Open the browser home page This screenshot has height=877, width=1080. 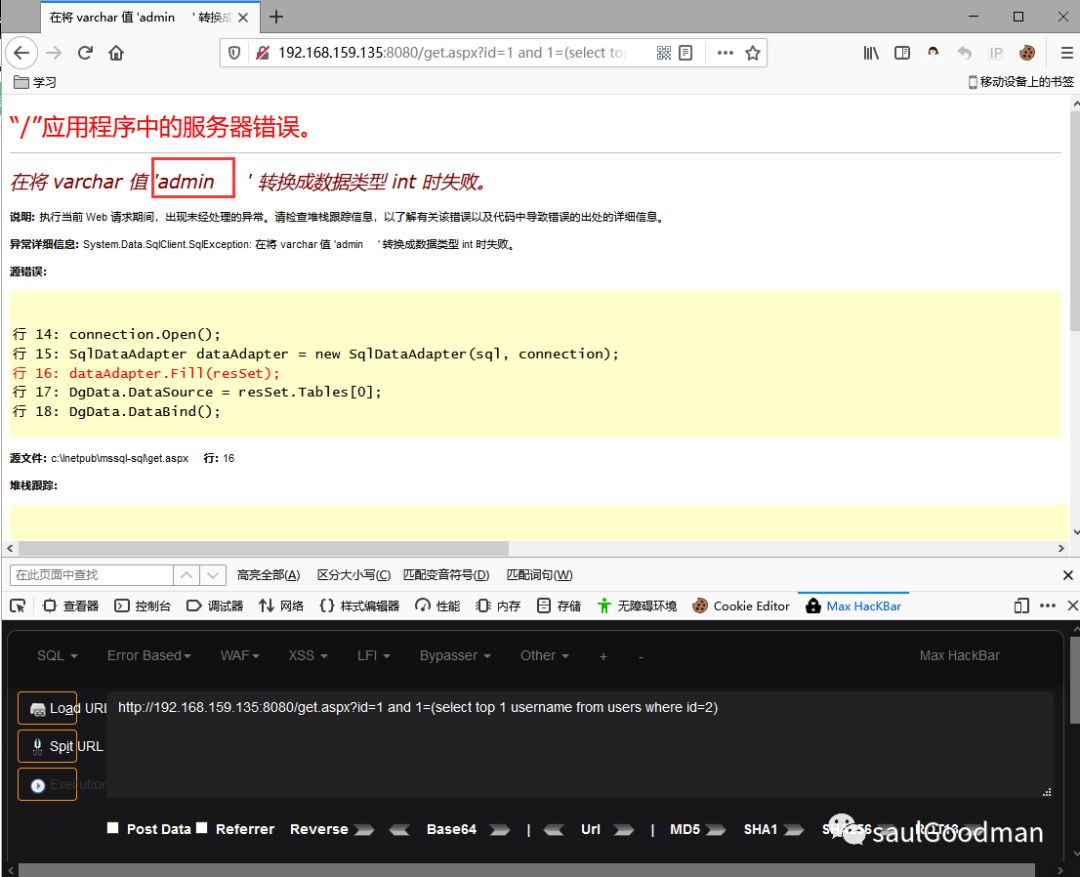coord(116,53)
